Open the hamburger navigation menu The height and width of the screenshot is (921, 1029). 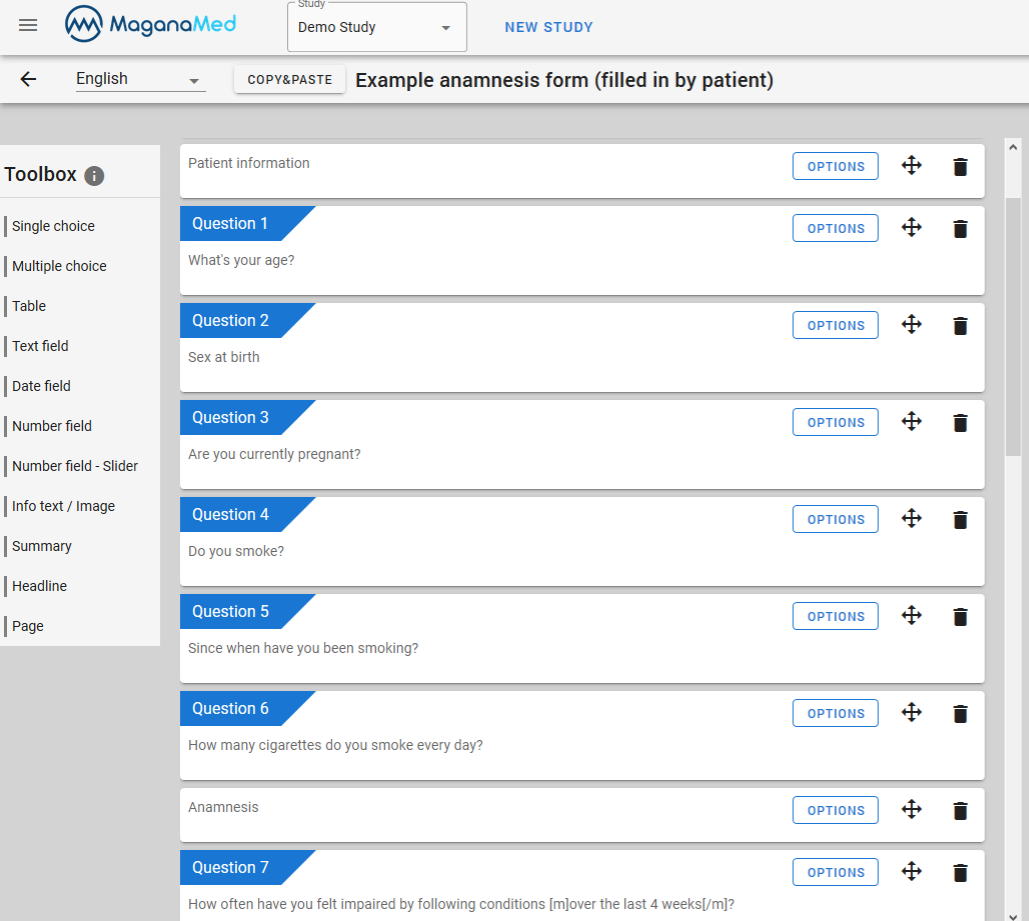tap(27, 27)
